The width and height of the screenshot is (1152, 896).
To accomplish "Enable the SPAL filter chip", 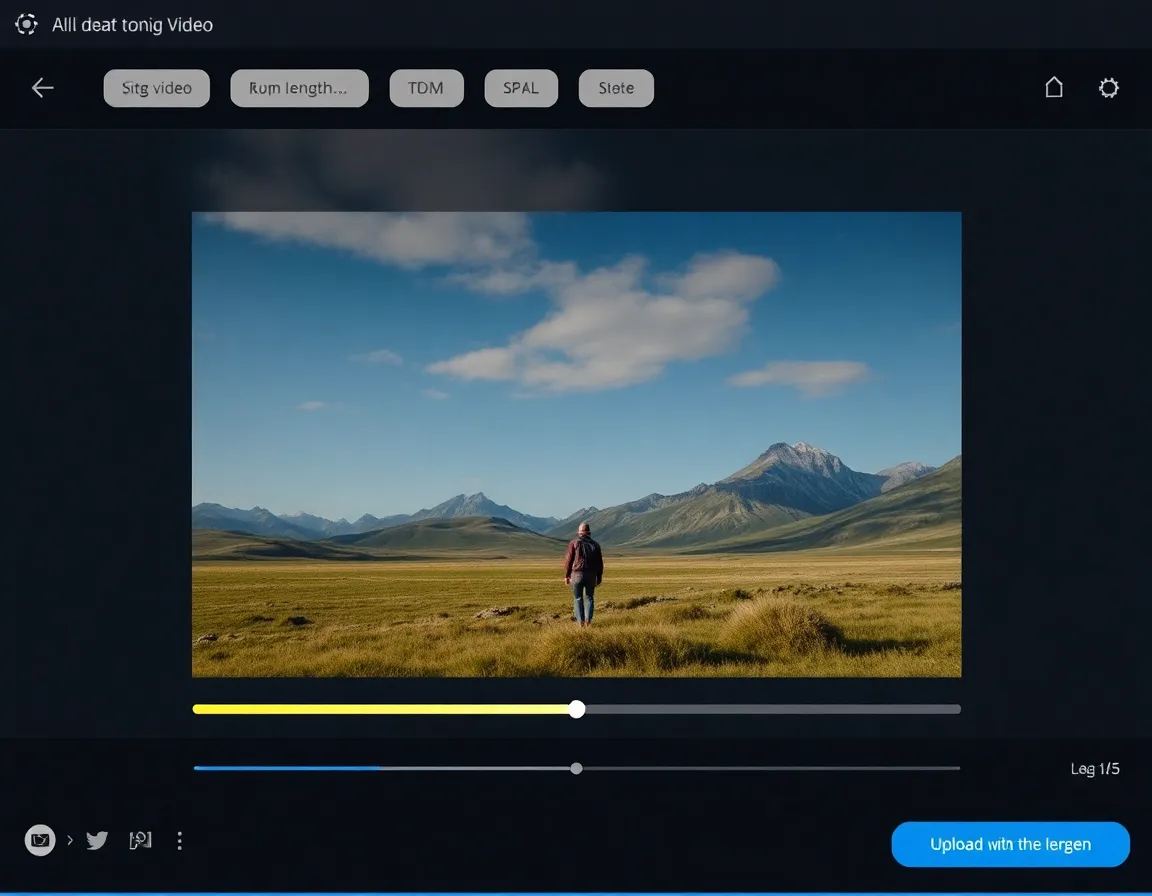I will pyautogui.click(x=521, y=88).
